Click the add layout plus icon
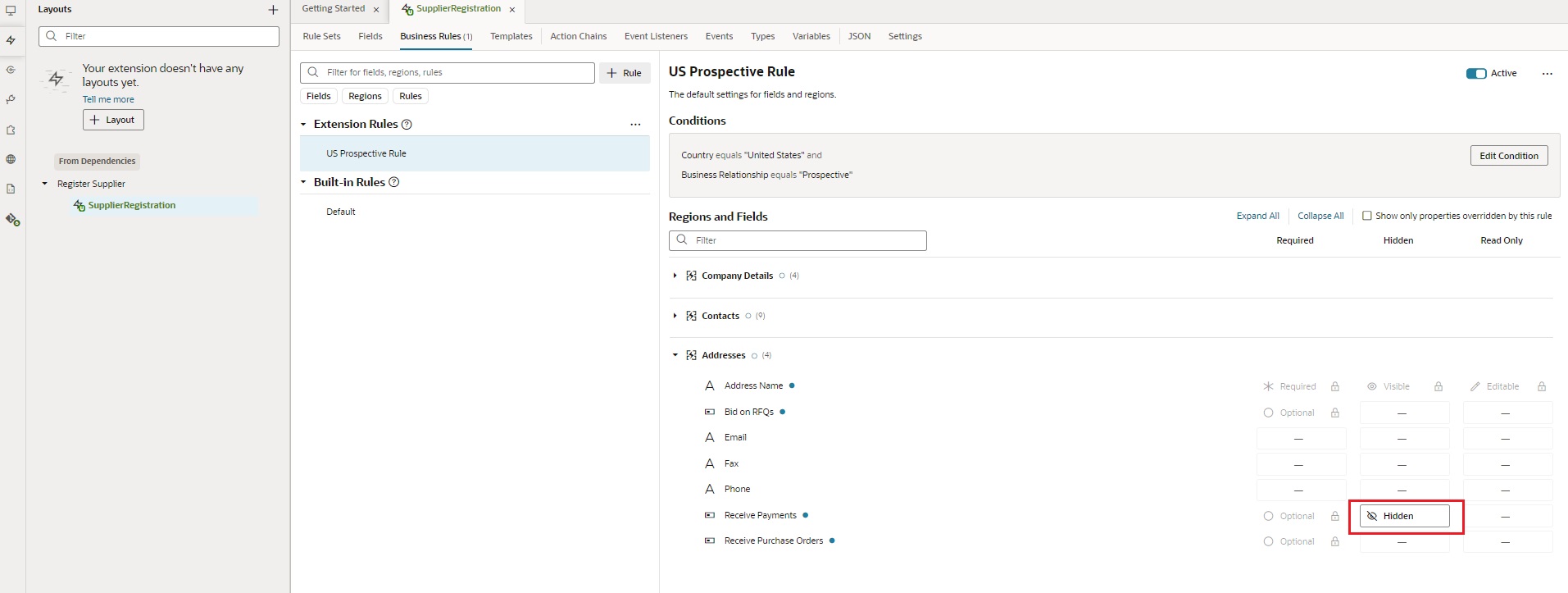The width and height of the screenshot is (1568, 593). (x=273, y=10)
